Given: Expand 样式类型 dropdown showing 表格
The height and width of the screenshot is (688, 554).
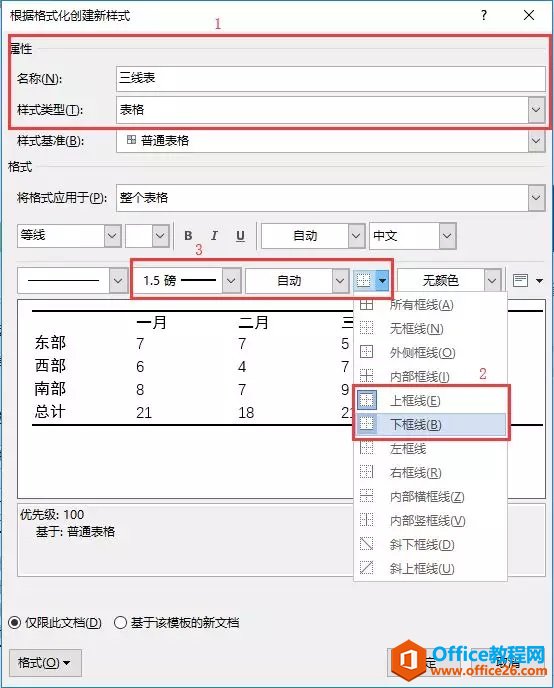Looking at the screenshot, I should [x=536, y=109].
